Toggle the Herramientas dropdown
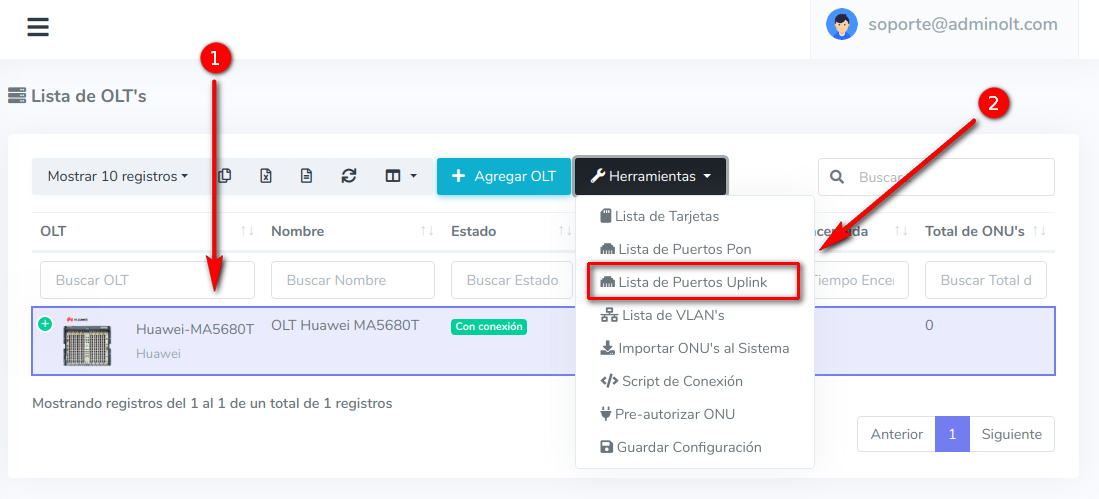The image size is (1099, 499). tap(650, 176)
